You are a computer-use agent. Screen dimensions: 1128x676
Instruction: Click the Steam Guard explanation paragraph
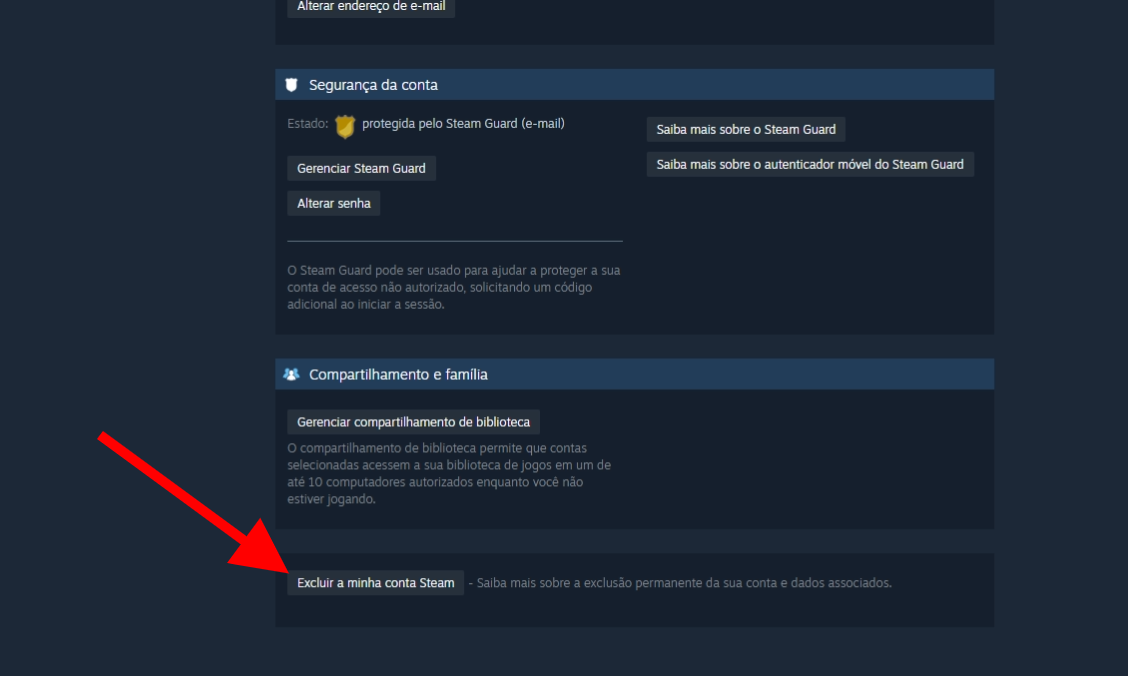454,287
